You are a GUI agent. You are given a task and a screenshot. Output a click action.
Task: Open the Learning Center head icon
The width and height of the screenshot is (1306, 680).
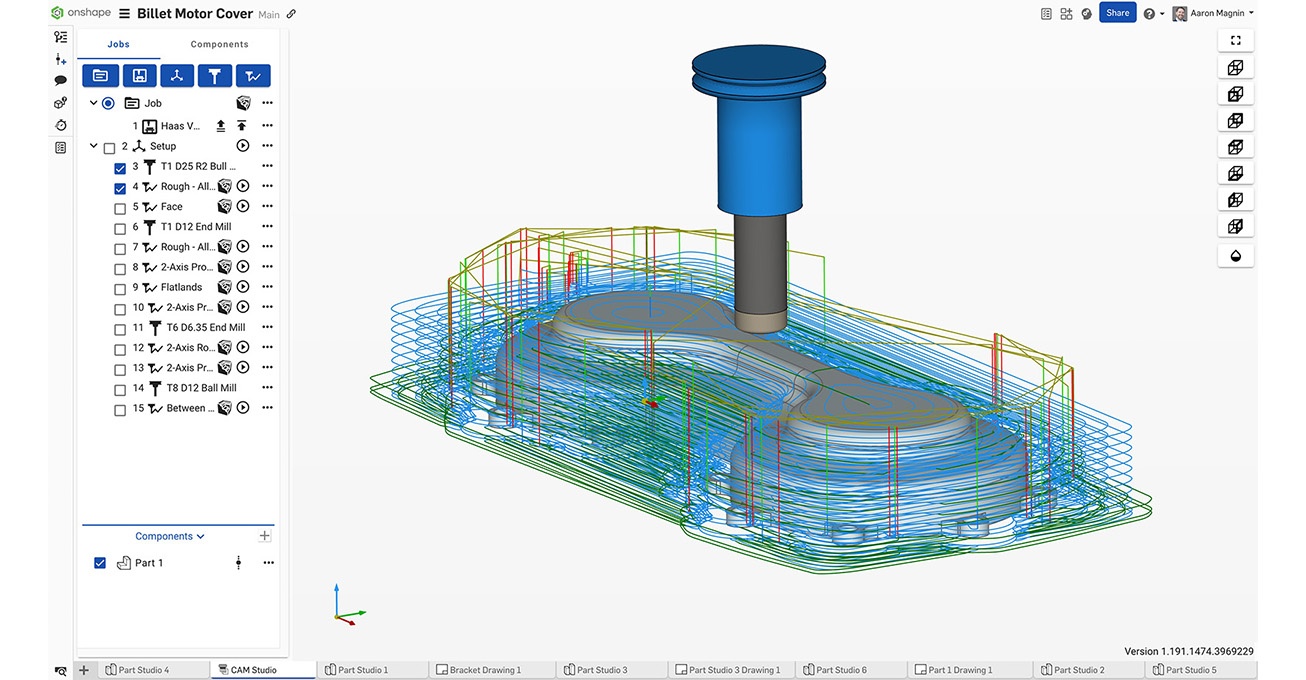point(1087,14)
